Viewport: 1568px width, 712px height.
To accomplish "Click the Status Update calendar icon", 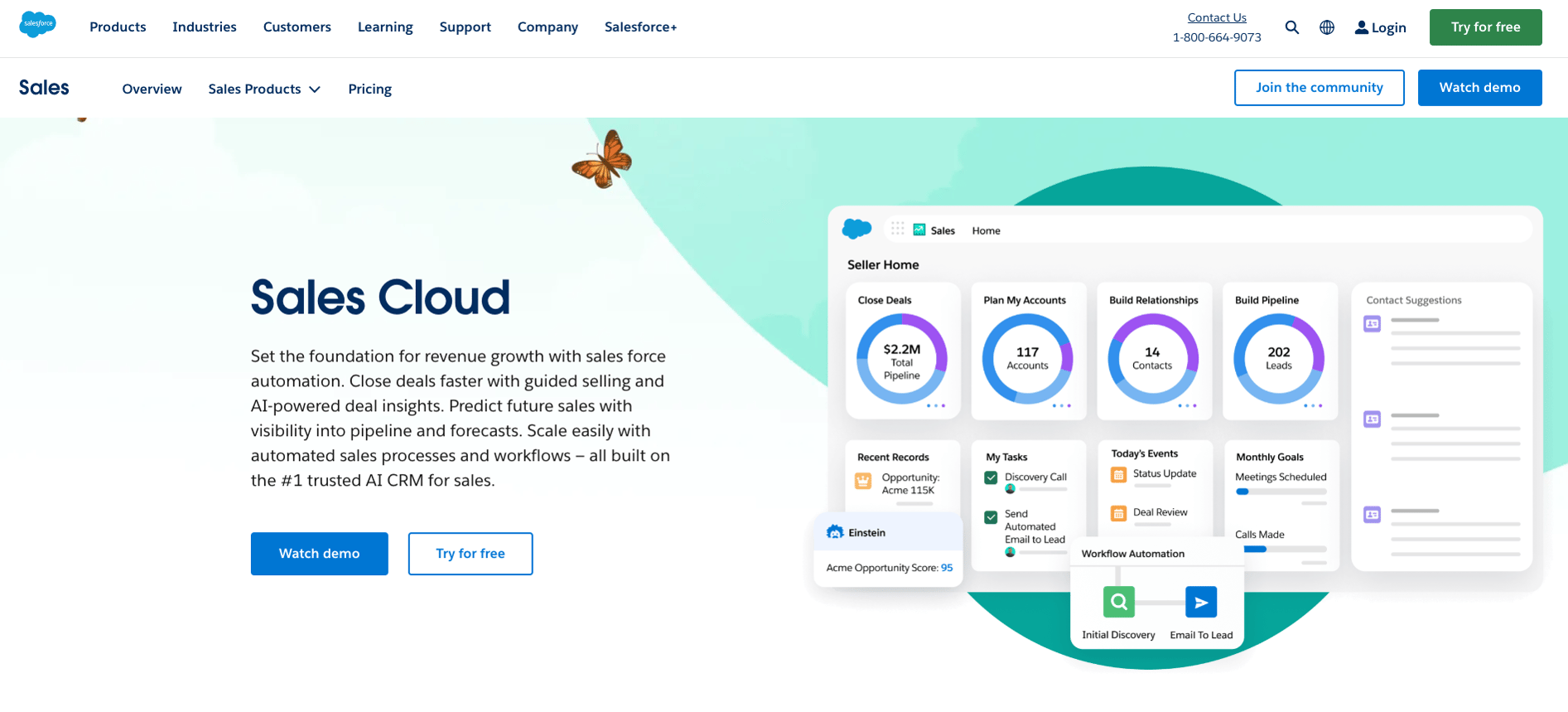I will (x=1118, y=475).
